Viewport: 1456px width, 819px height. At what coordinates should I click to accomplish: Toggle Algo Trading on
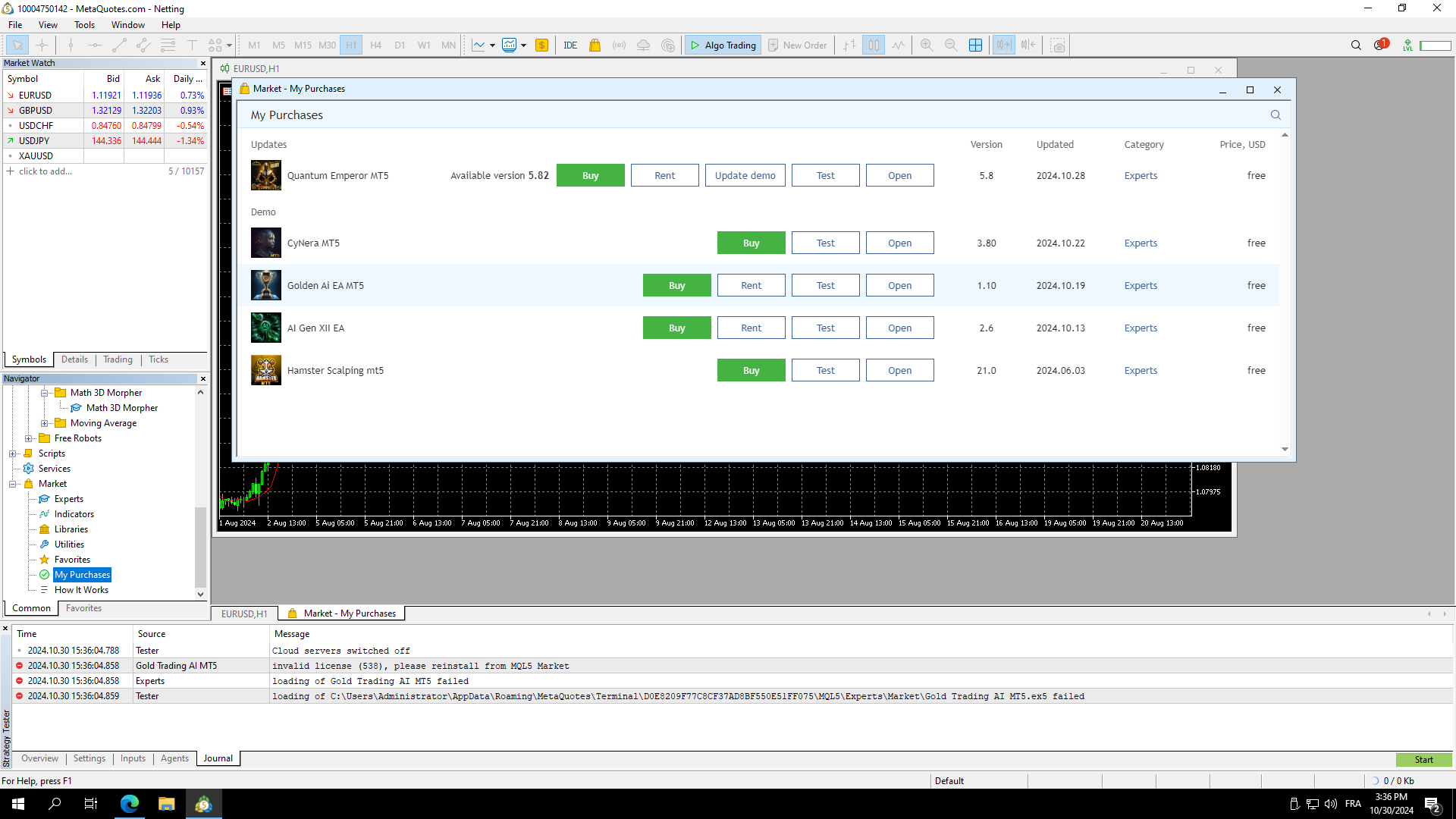click(x=723, y=45)
